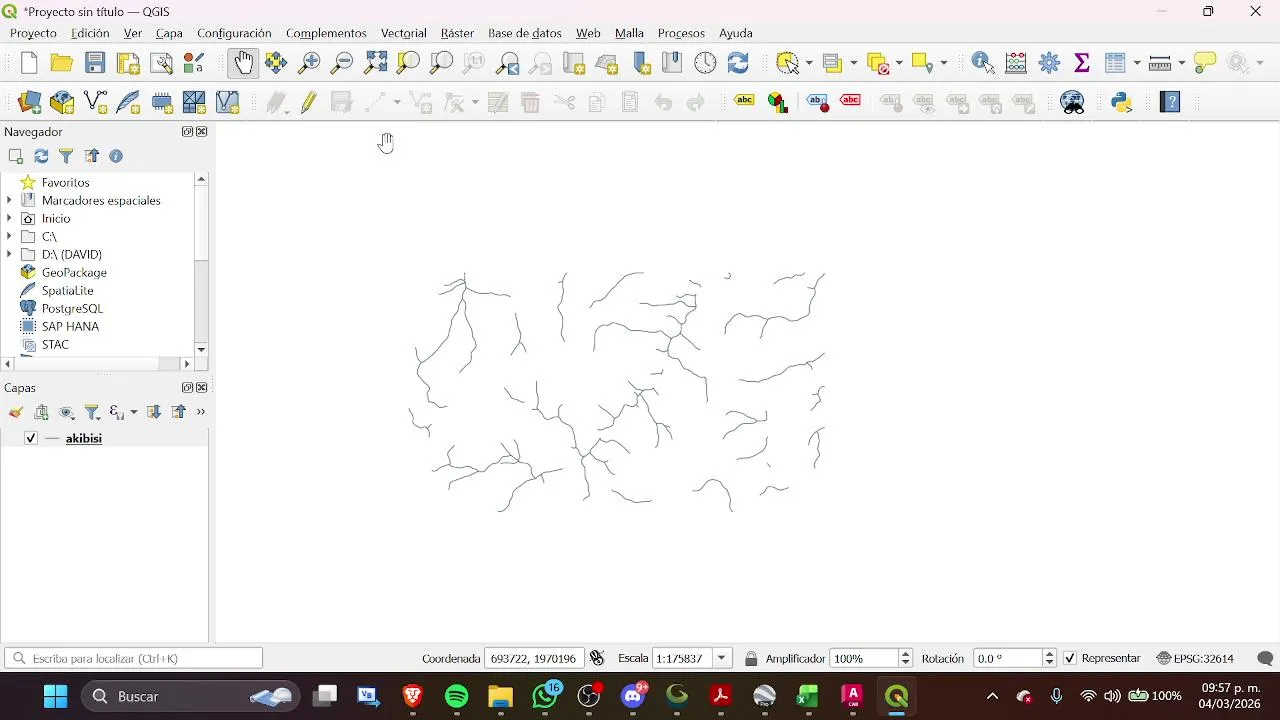Viewport: 1280px width, 720px height.
Task: Close the Navegador panel
Action: [x=202, y=132]
